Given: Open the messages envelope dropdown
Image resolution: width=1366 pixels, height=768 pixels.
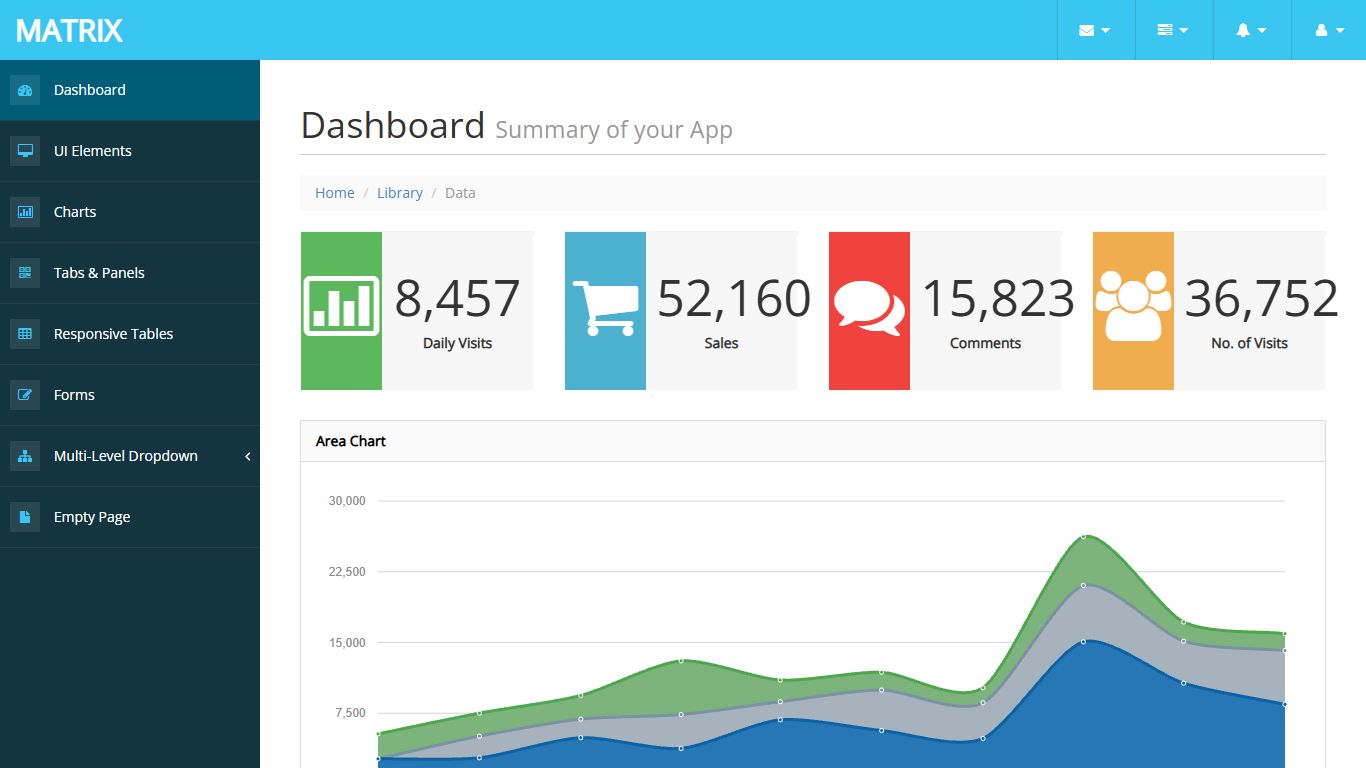Looking at the screenshot, I should (x=1095, y=31).
